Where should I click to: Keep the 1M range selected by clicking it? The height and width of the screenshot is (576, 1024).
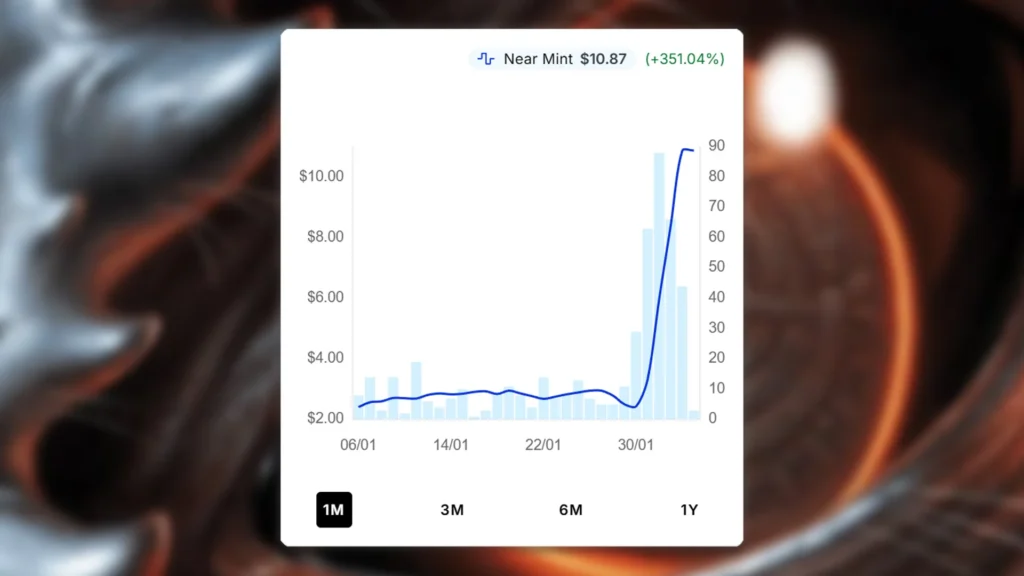click(x=334, y=510)
